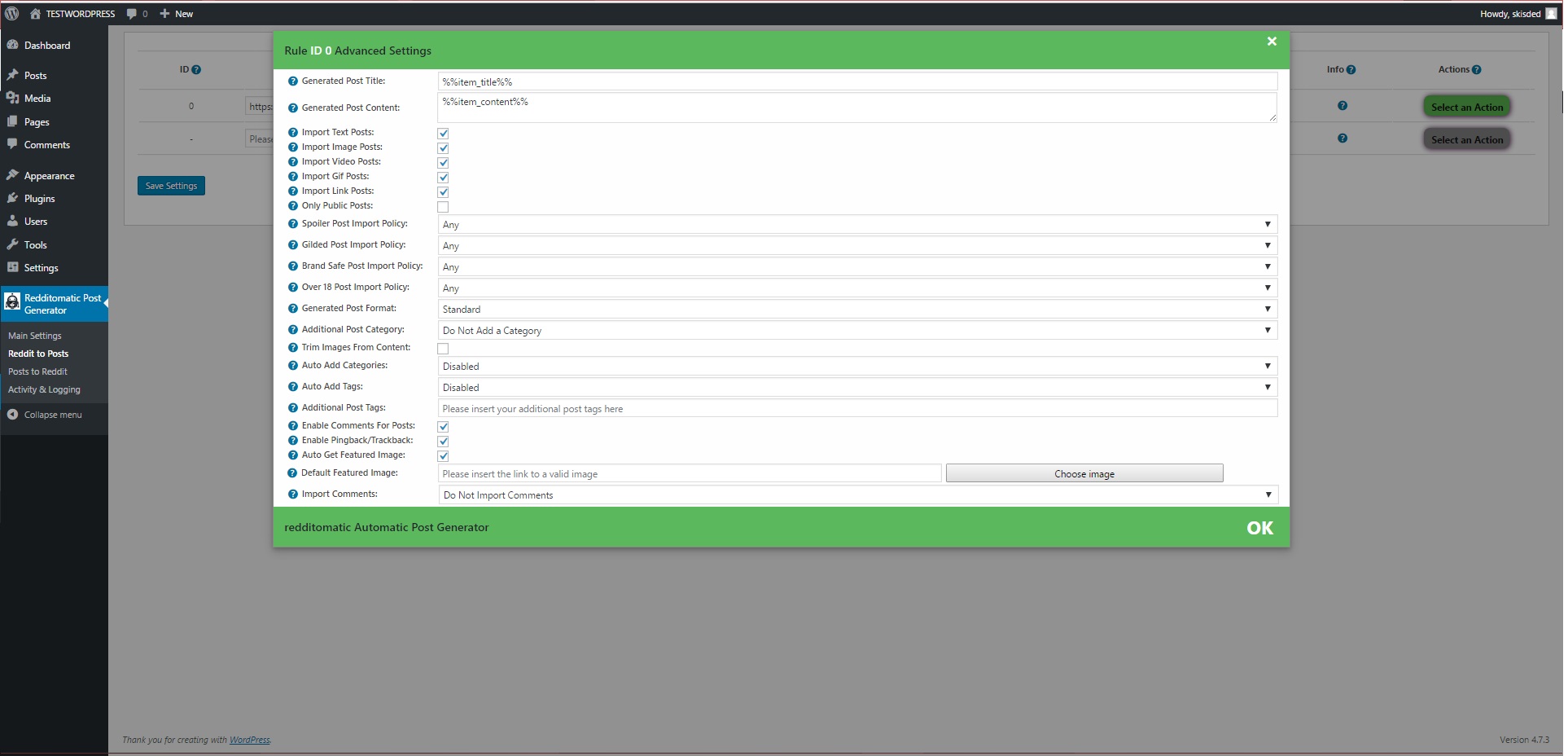This screenshot has width=1568, height=756.
Task: Click help icon beside Generated Post Format
Action: coord(293,309)
